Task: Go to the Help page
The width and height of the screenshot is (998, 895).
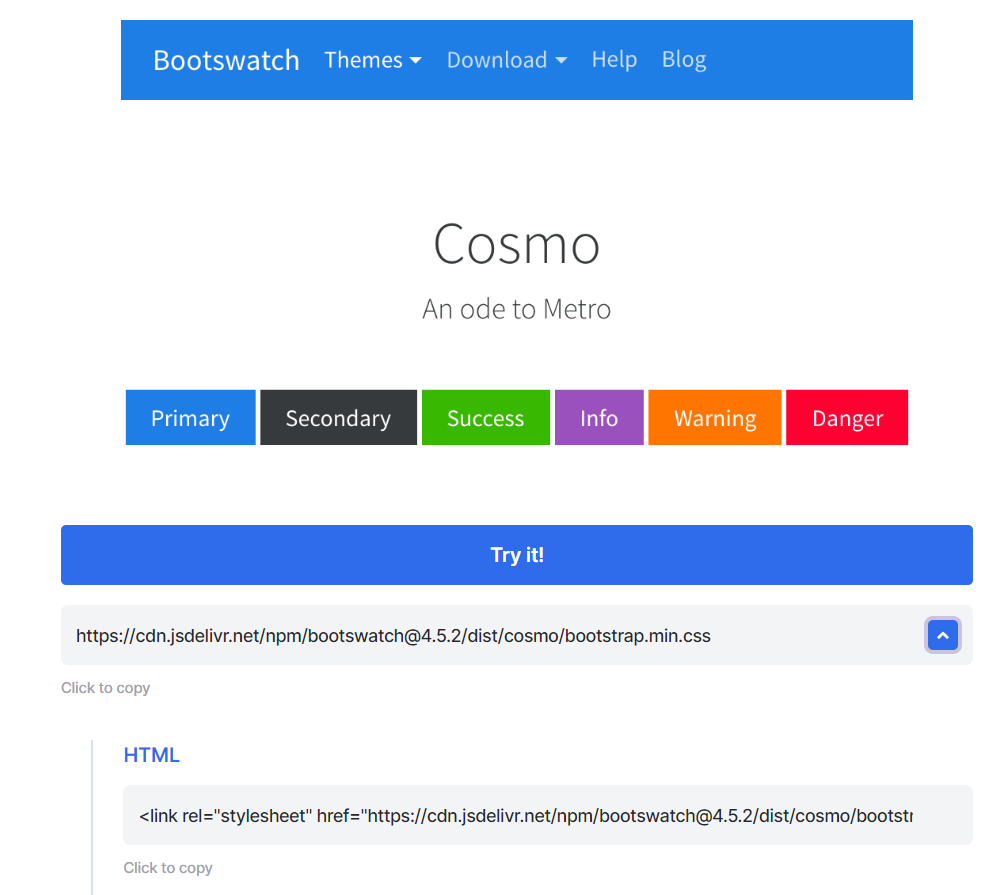Action: tap(614, 60)
